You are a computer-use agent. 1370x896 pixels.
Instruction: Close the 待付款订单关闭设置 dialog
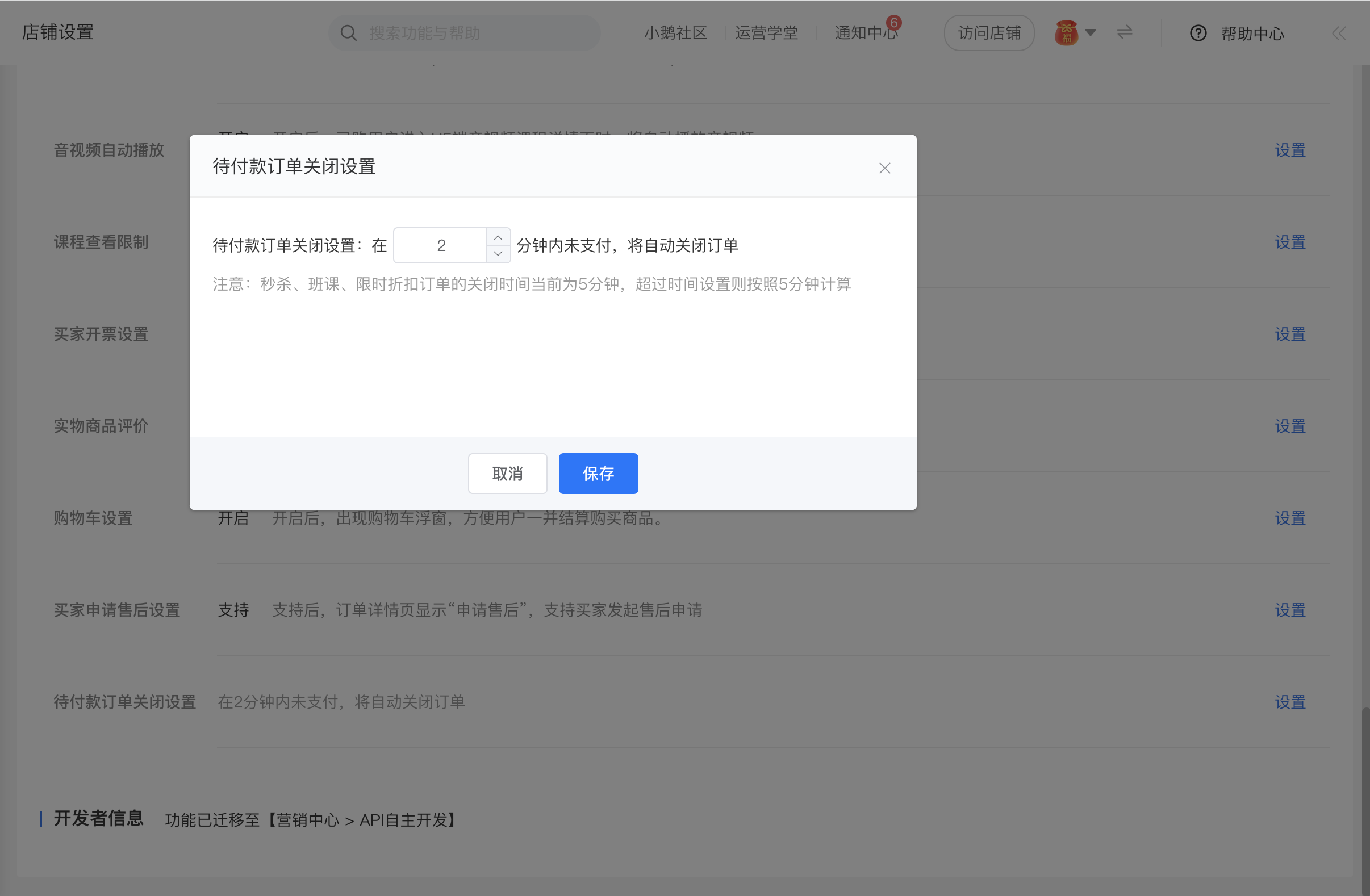click(x=884, y=168)
